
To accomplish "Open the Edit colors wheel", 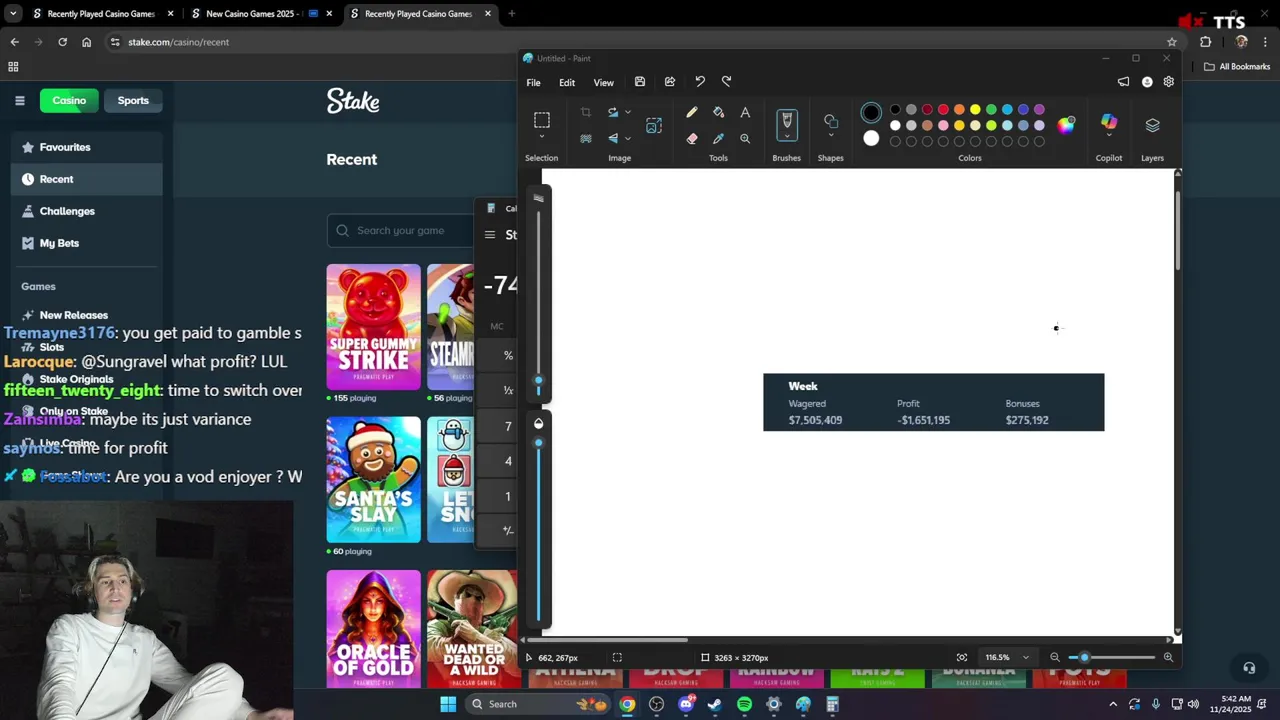I will coord(1066,125).
